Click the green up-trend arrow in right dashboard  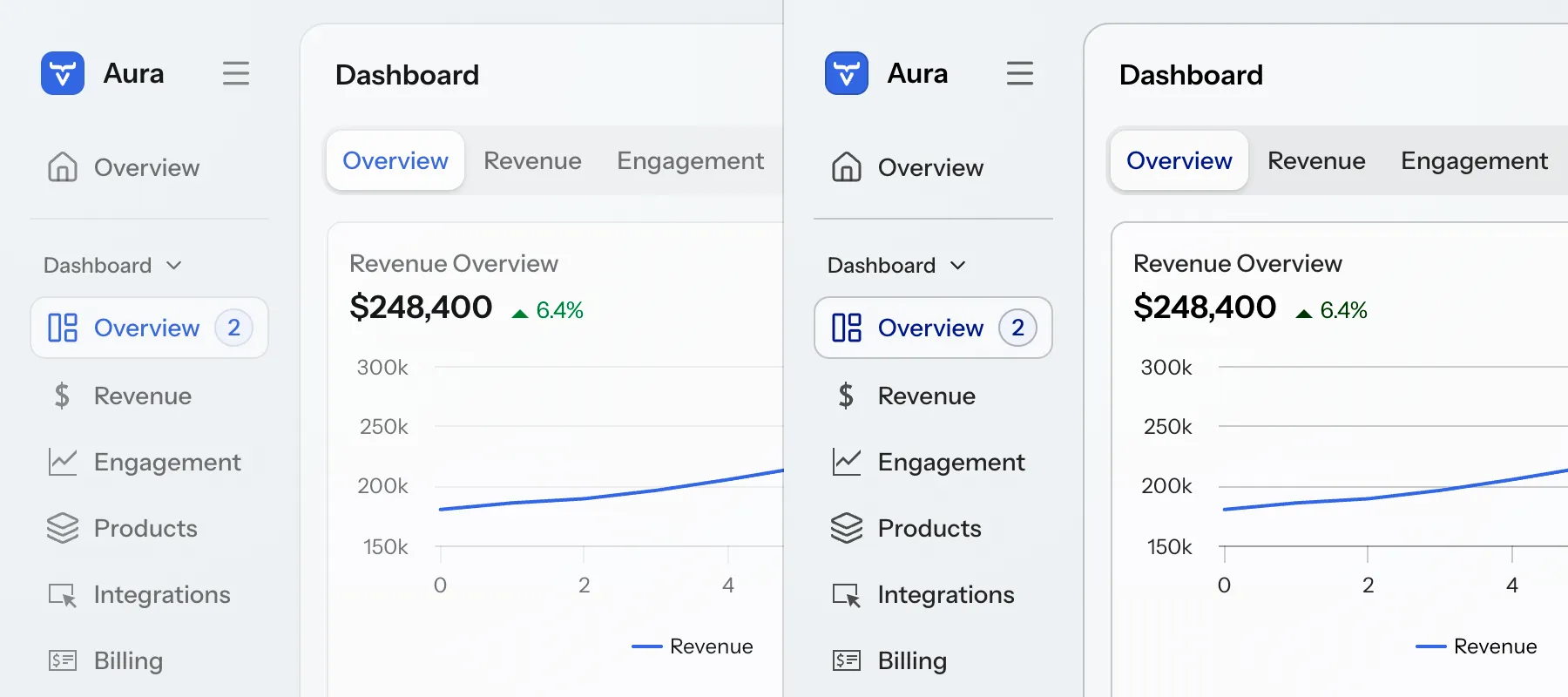(1304, 314)
